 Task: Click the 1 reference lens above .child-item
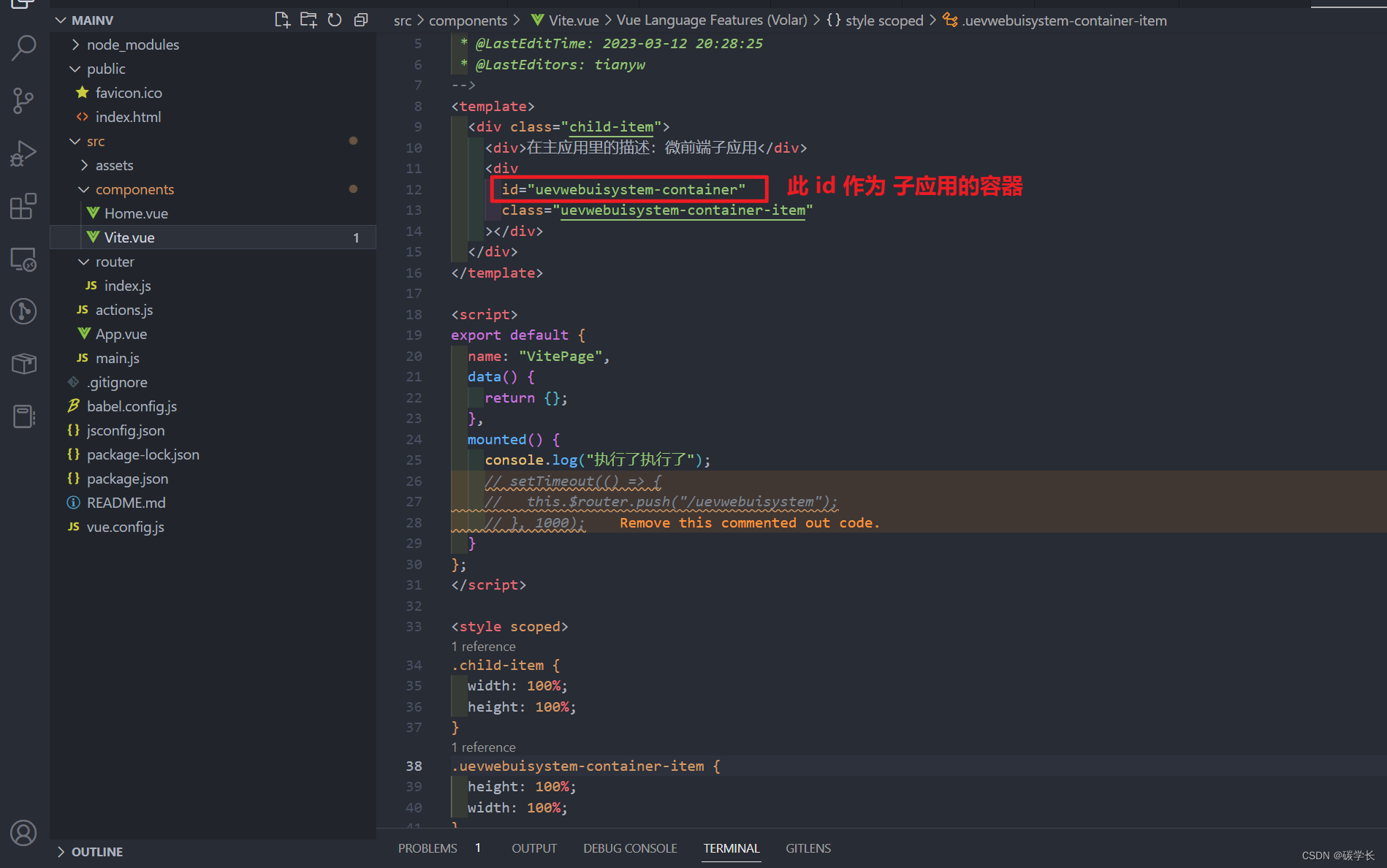point(483,647)
